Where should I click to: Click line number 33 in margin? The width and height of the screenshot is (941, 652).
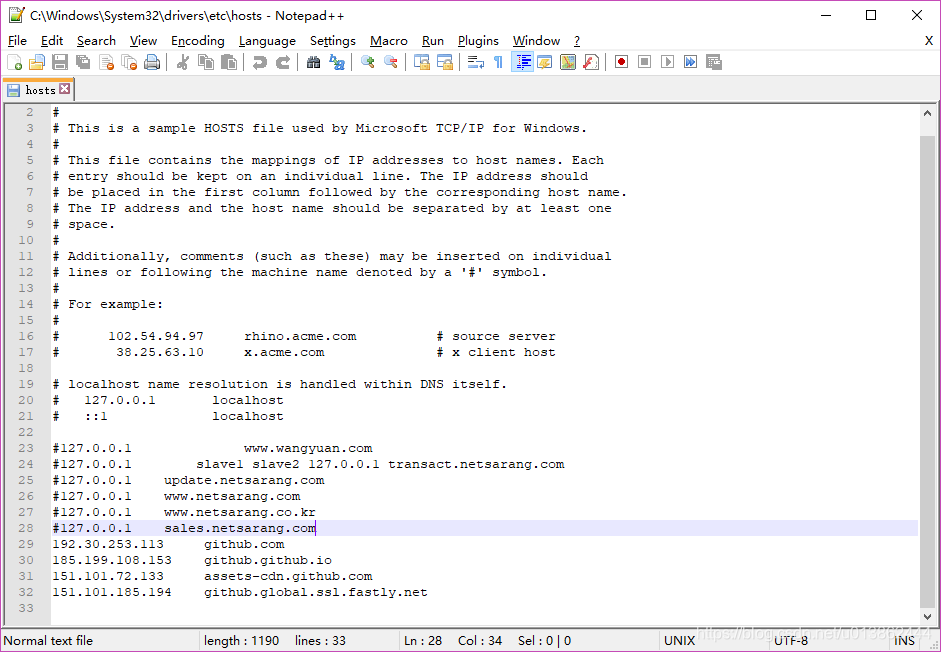(x=26, y=608)
